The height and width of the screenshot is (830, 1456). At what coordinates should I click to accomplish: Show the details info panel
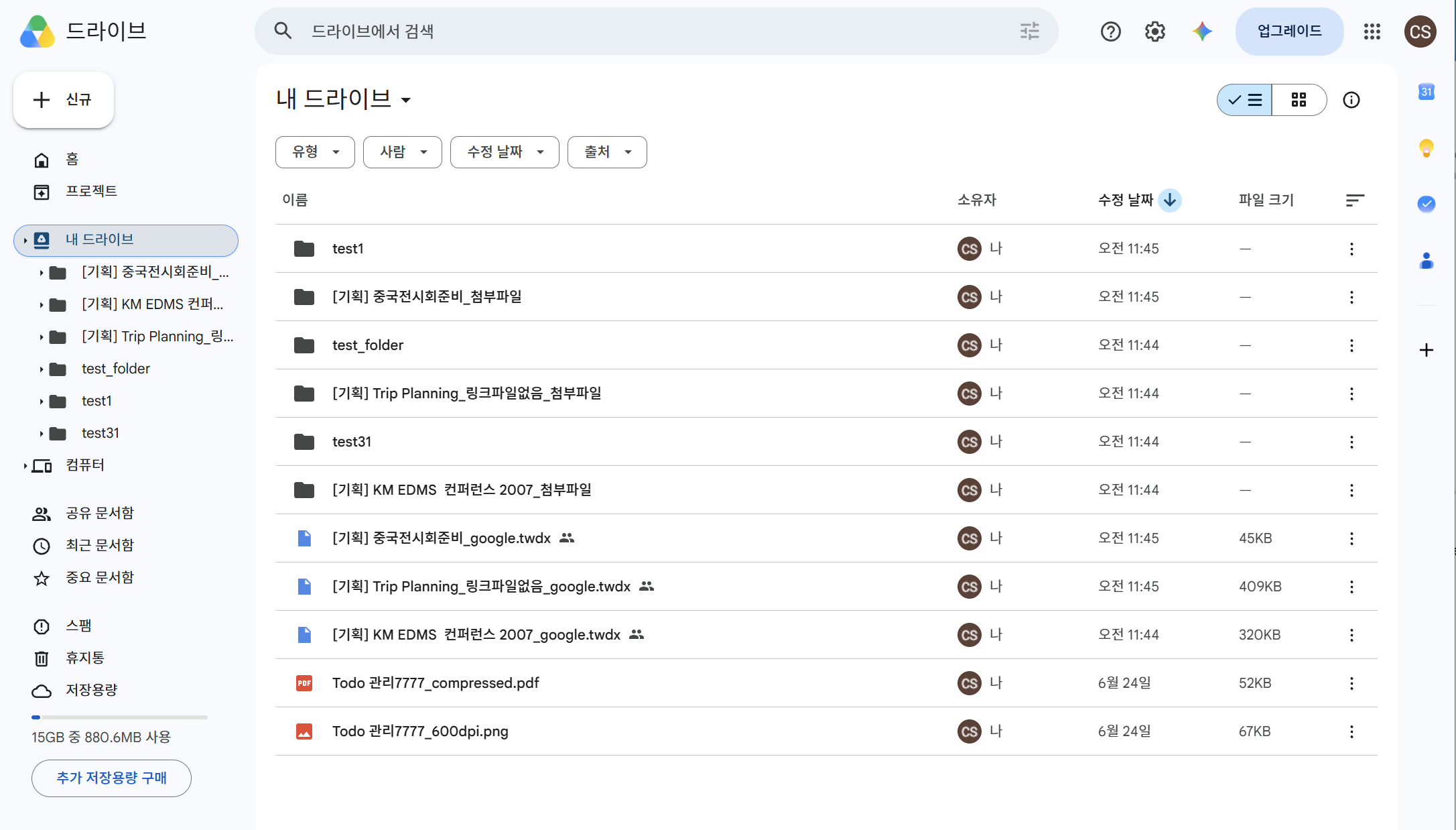click(x=1351, y=100)
